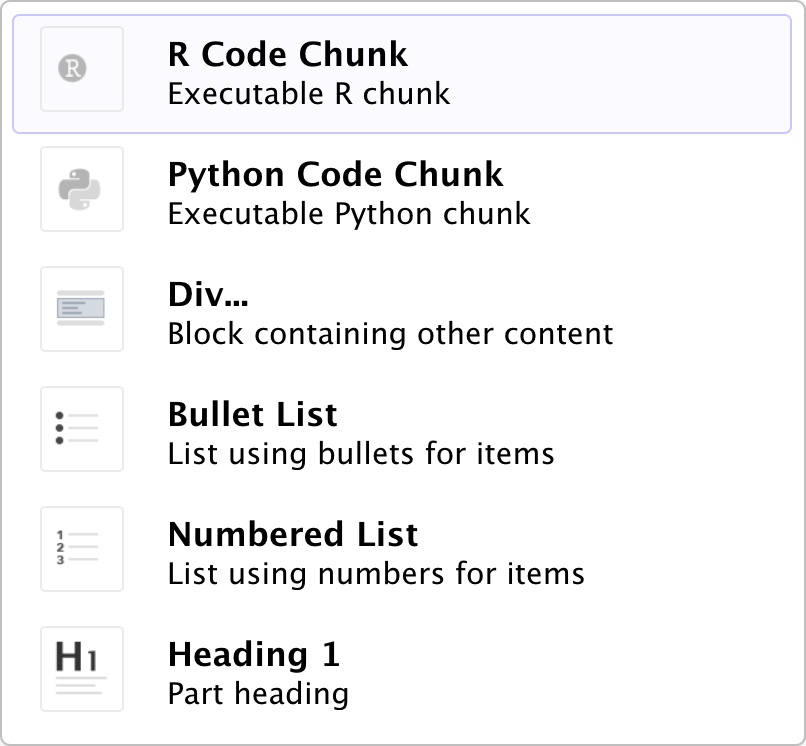Select Numbered List from the menu
The height and width of the screenshot is (746, 806).
292,534
